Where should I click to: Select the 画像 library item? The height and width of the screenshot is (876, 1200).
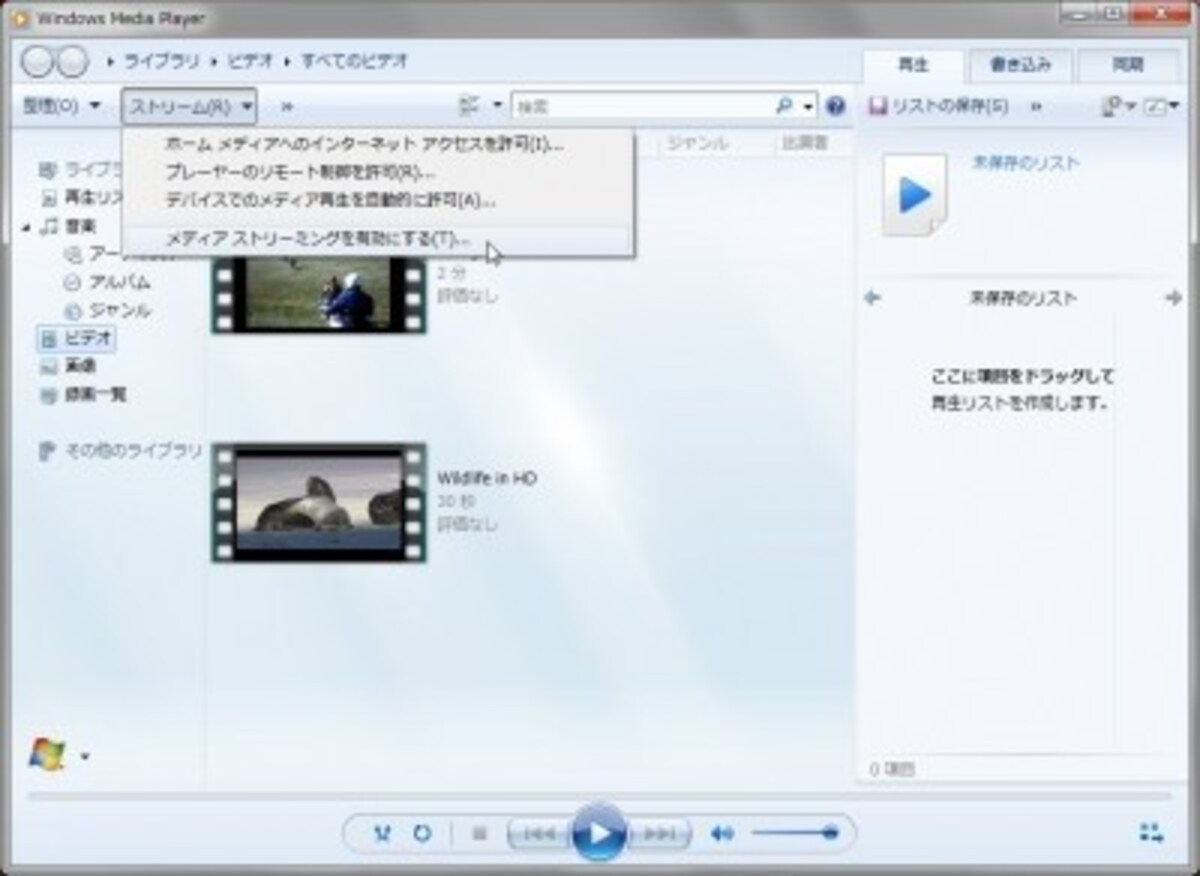(69, 367)
